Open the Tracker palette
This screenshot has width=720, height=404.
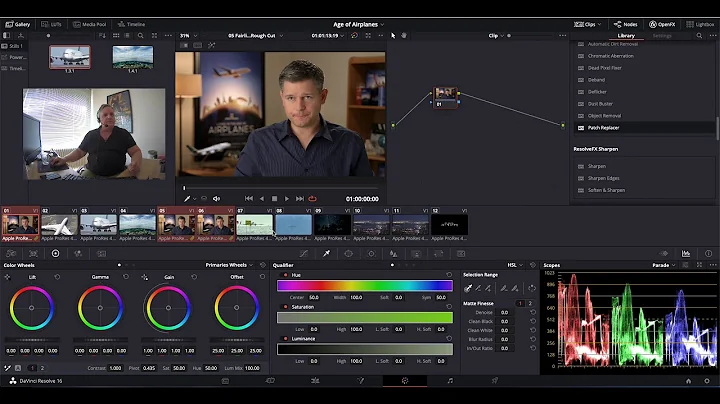coord(371,253)
